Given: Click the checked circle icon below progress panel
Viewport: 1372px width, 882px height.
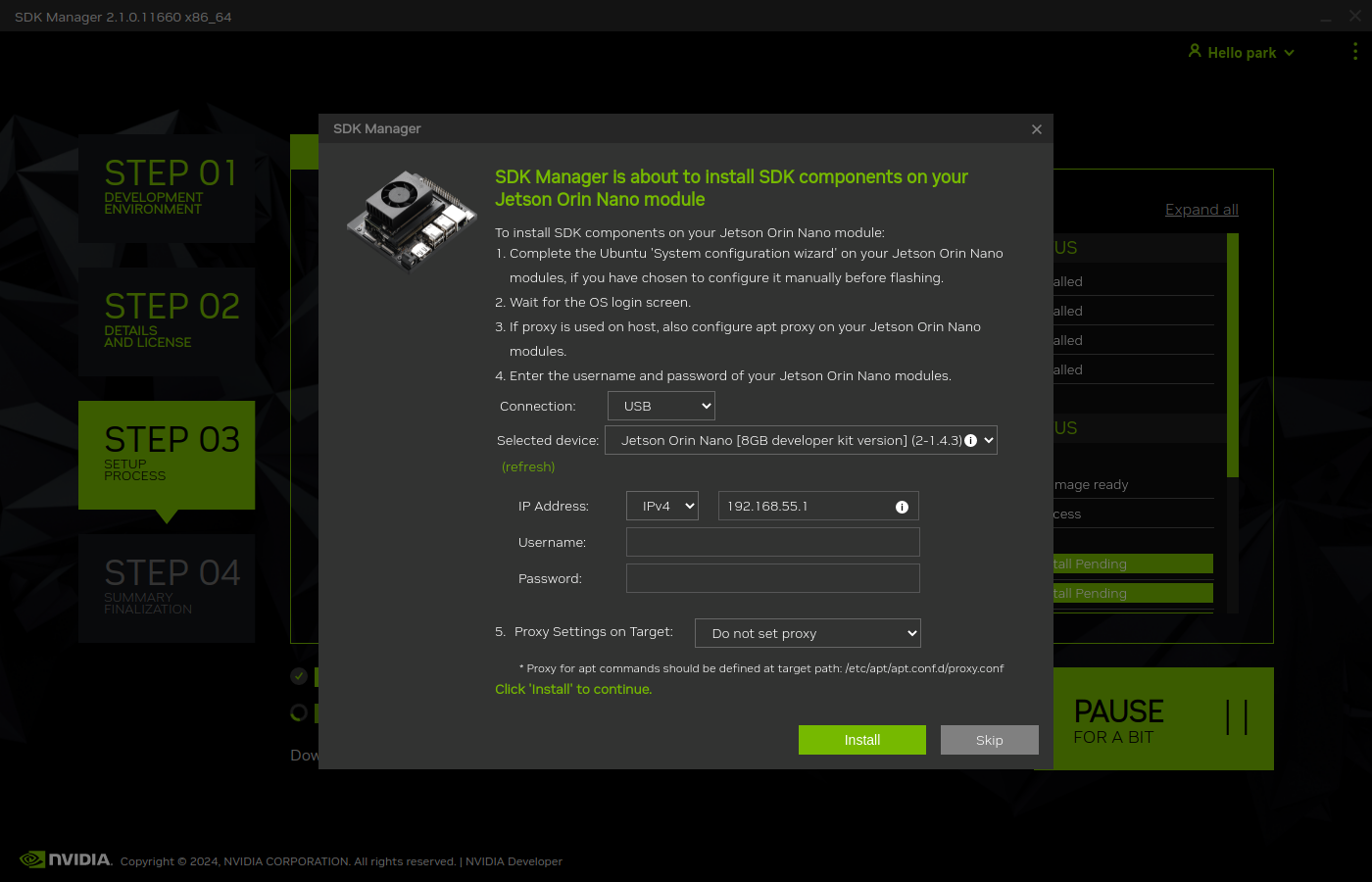Looking at the screenshot, I should (x=299, y=676).
